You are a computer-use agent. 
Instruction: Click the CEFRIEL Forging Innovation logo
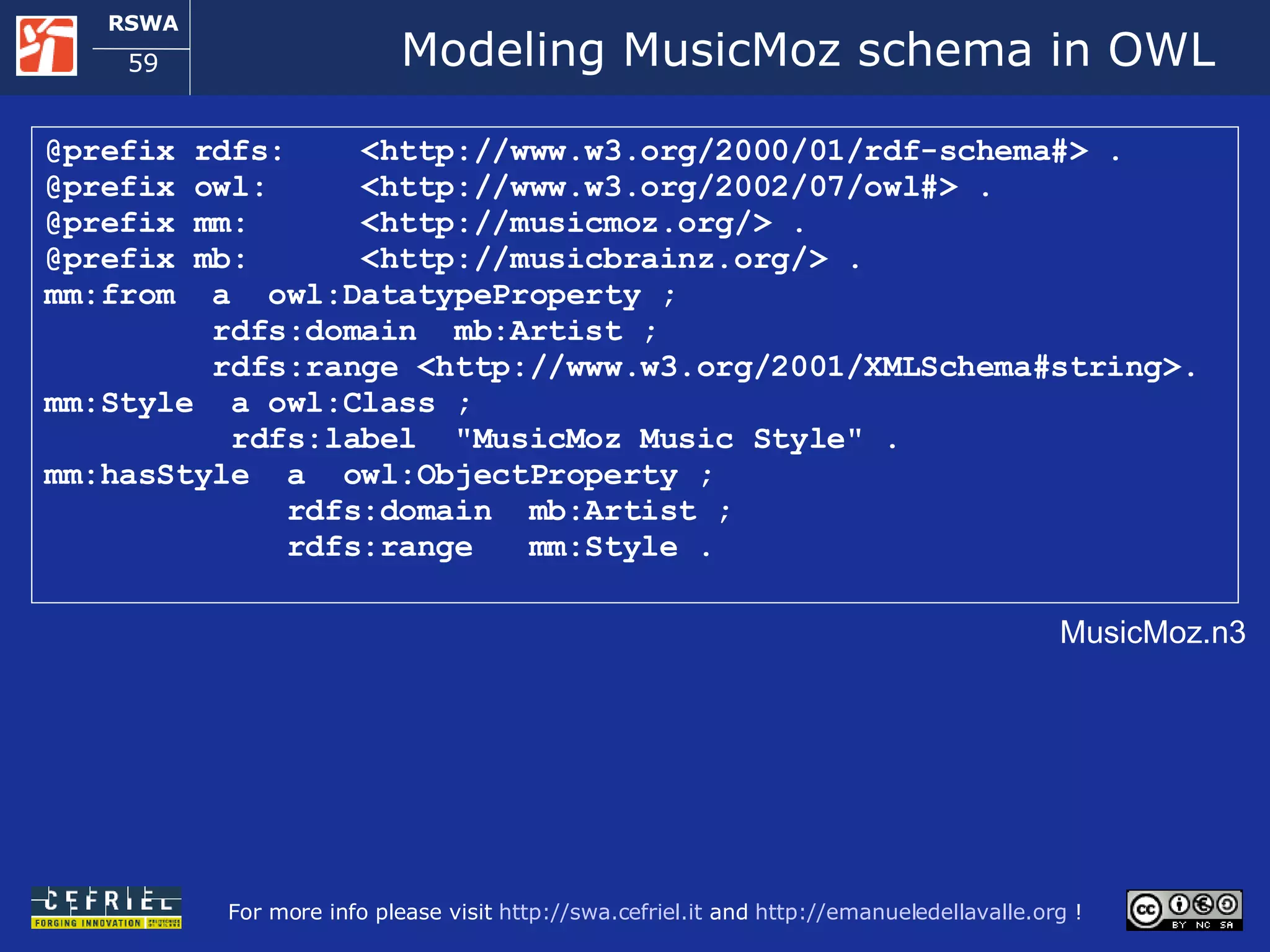[106, 907]
